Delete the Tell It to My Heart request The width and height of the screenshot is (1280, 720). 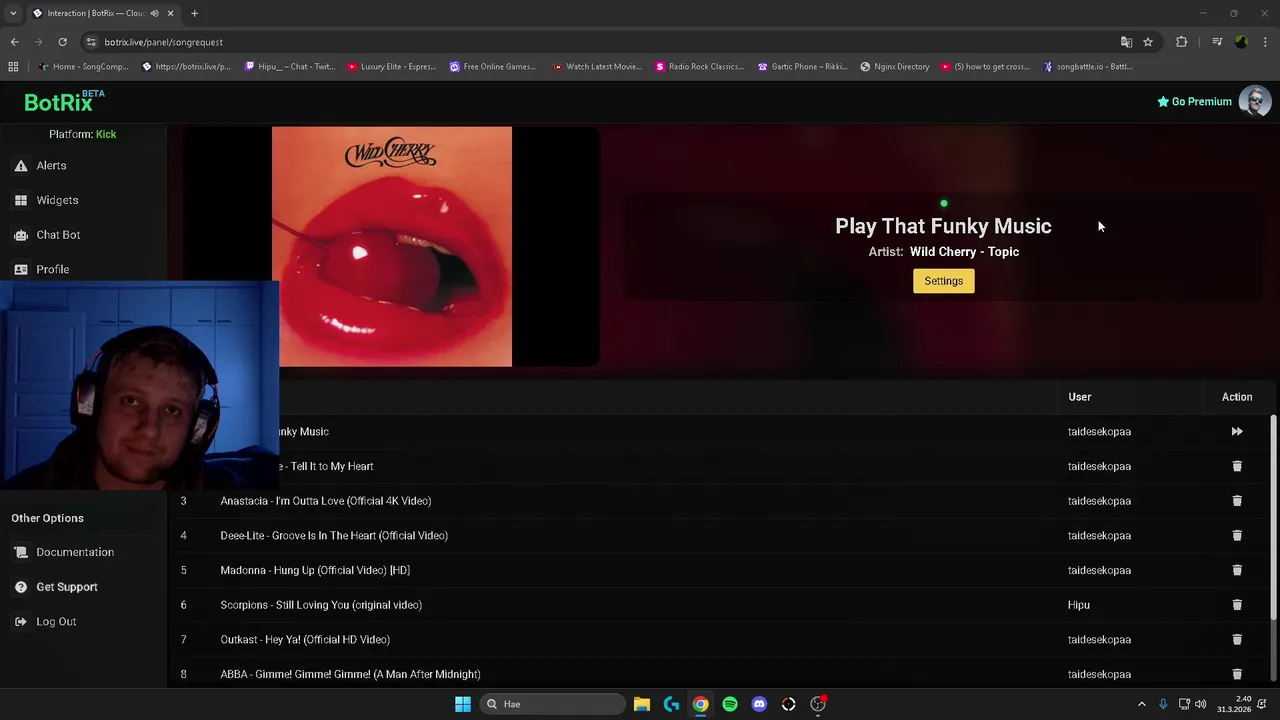tap(1237, 466)
